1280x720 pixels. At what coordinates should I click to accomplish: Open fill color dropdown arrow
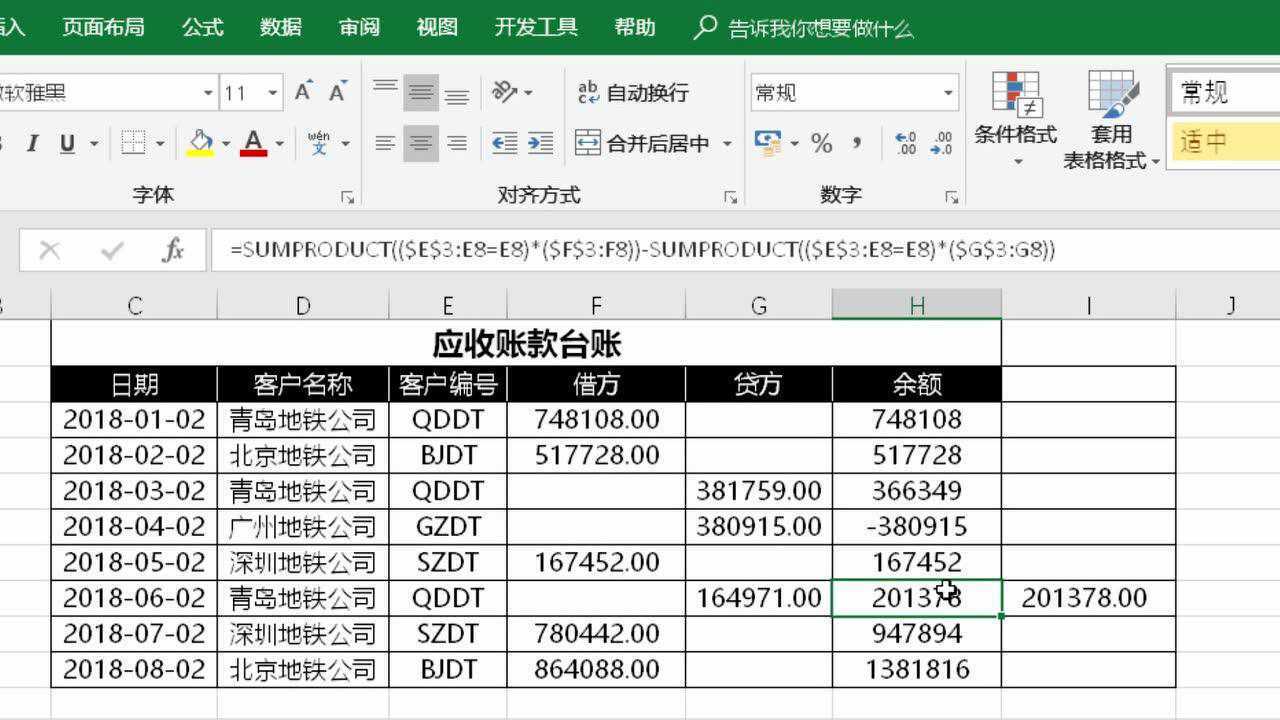226,144
